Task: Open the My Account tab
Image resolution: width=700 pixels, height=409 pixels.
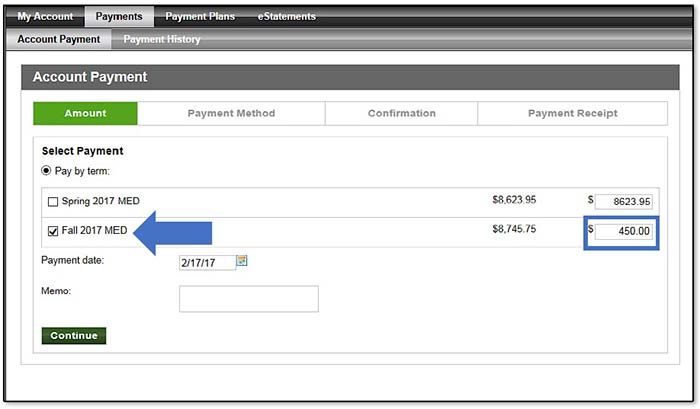Action: 45,17
